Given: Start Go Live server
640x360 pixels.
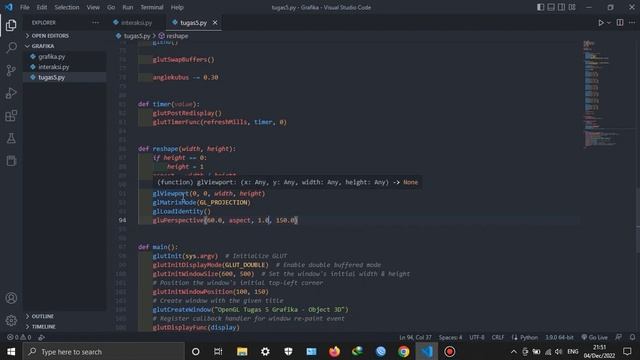Looking at the screenshot, I should [595, 338].
